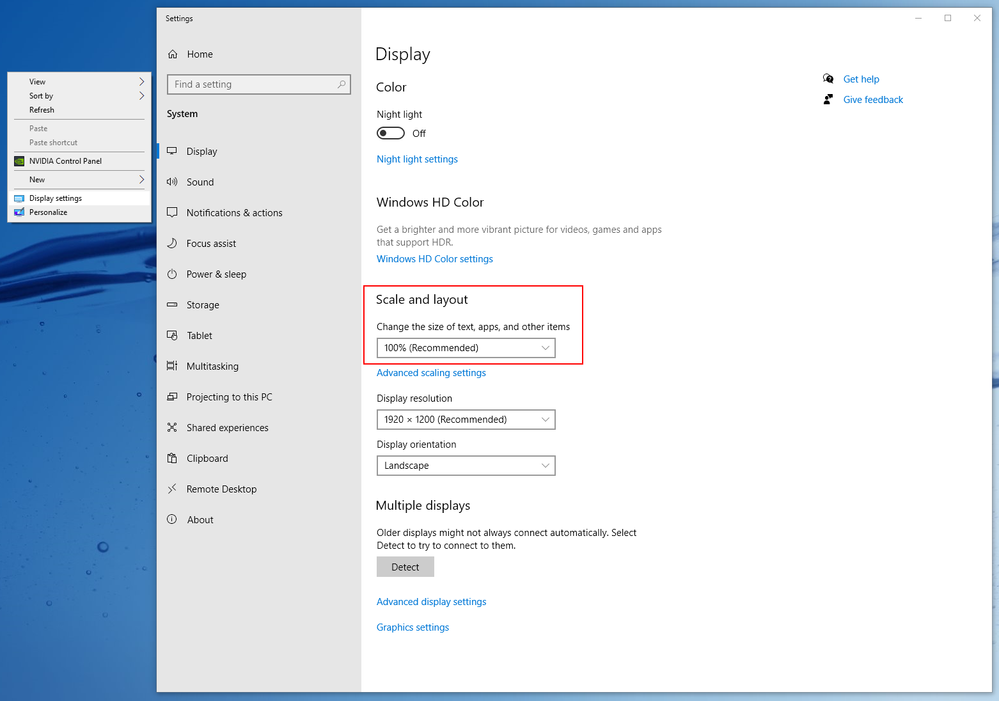This screenshot has width=999, height=701.
Task: Click the Multitasking icon
Action: [x=172, y=366]
